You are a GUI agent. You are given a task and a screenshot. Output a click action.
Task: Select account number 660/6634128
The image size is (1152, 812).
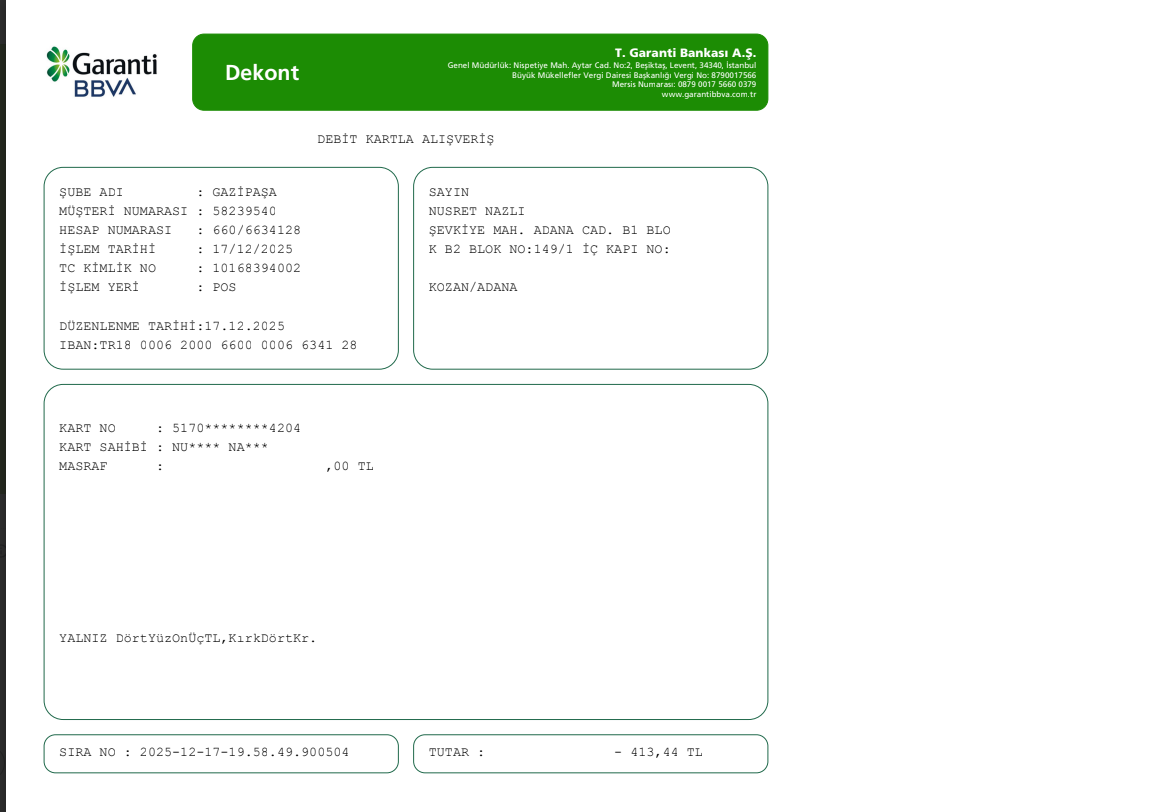pyautogui.click(x=256, y=231)
